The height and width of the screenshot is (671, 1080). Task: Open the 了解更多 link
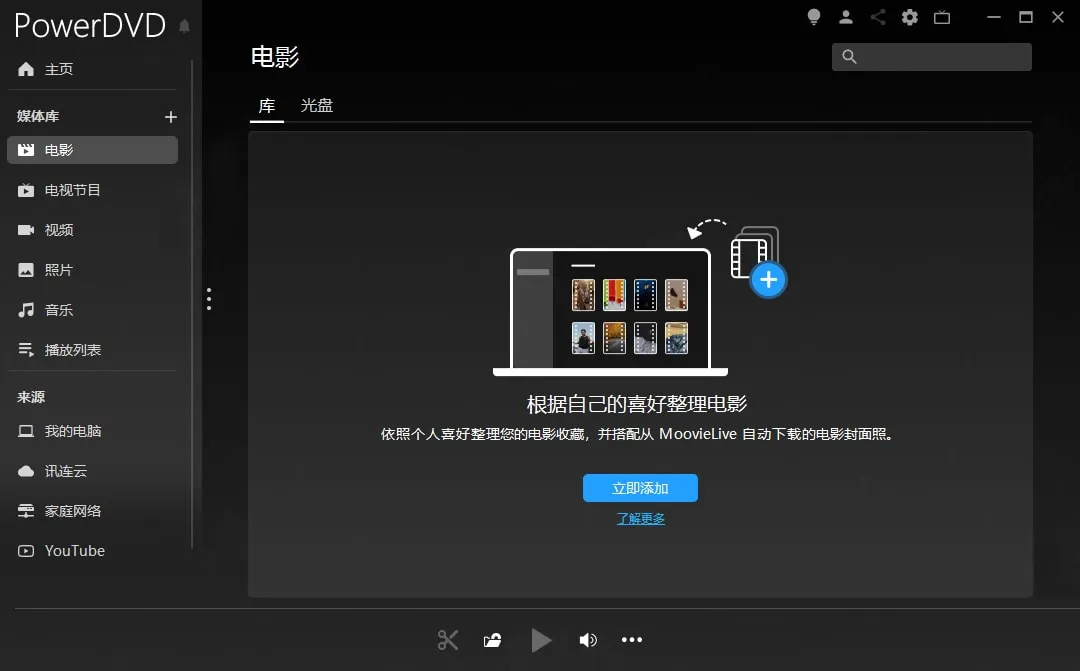click(640, 519)
